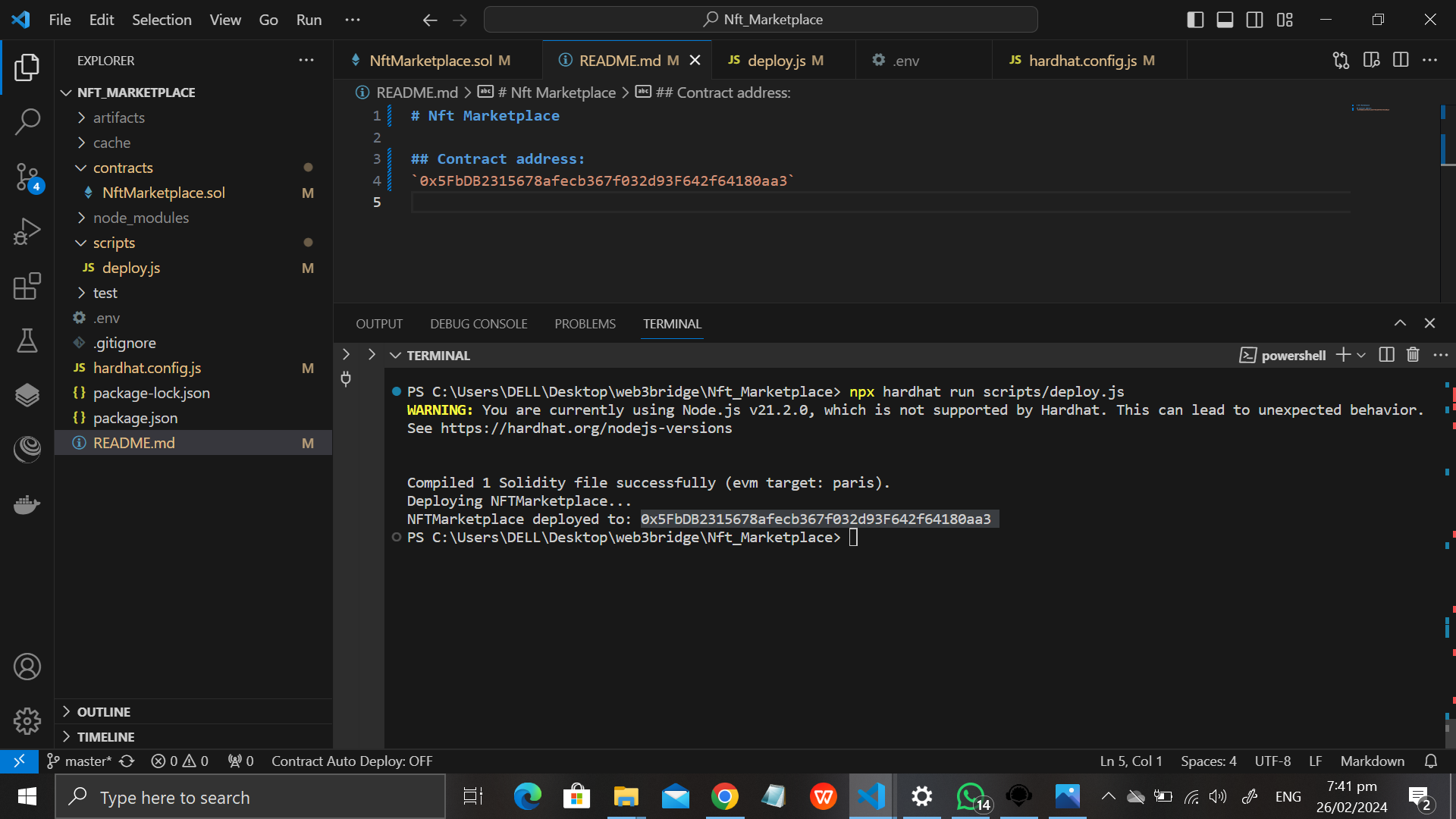Switch to the deploy.js editor tab
The image size is (1456, 819).
click(776, 61)
